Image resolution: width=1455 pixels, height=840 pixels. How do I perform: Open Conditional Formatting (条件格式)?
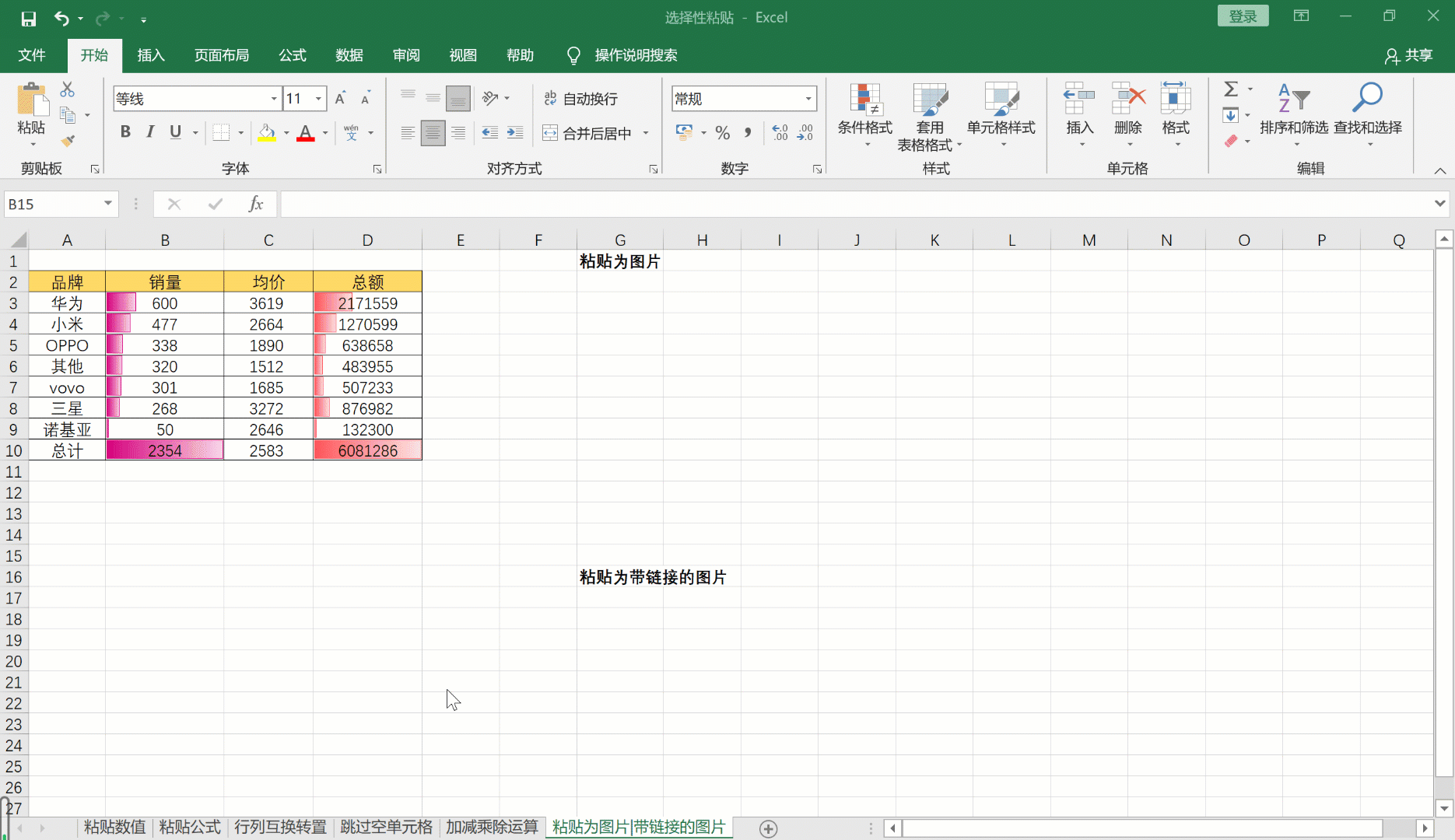click(864, 115)
